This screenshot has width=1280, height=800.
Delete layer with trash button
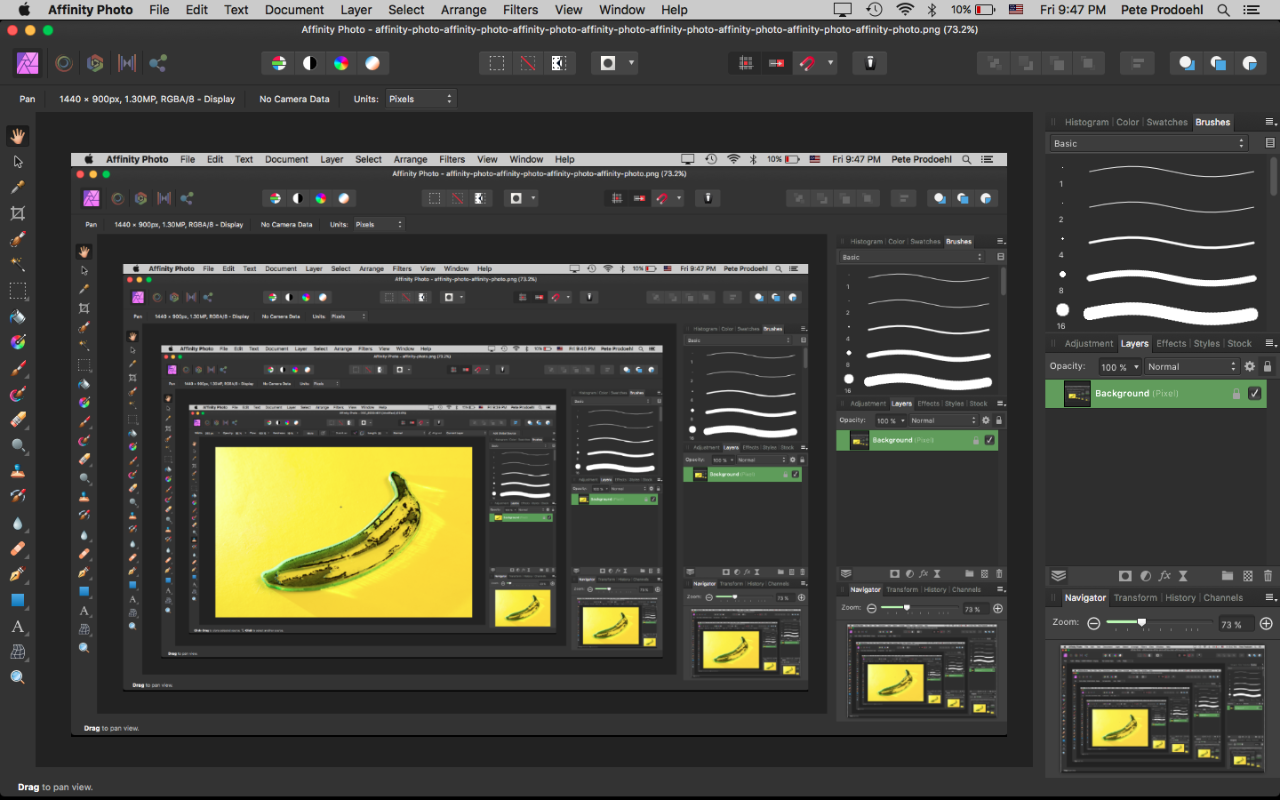[1268, 576]
